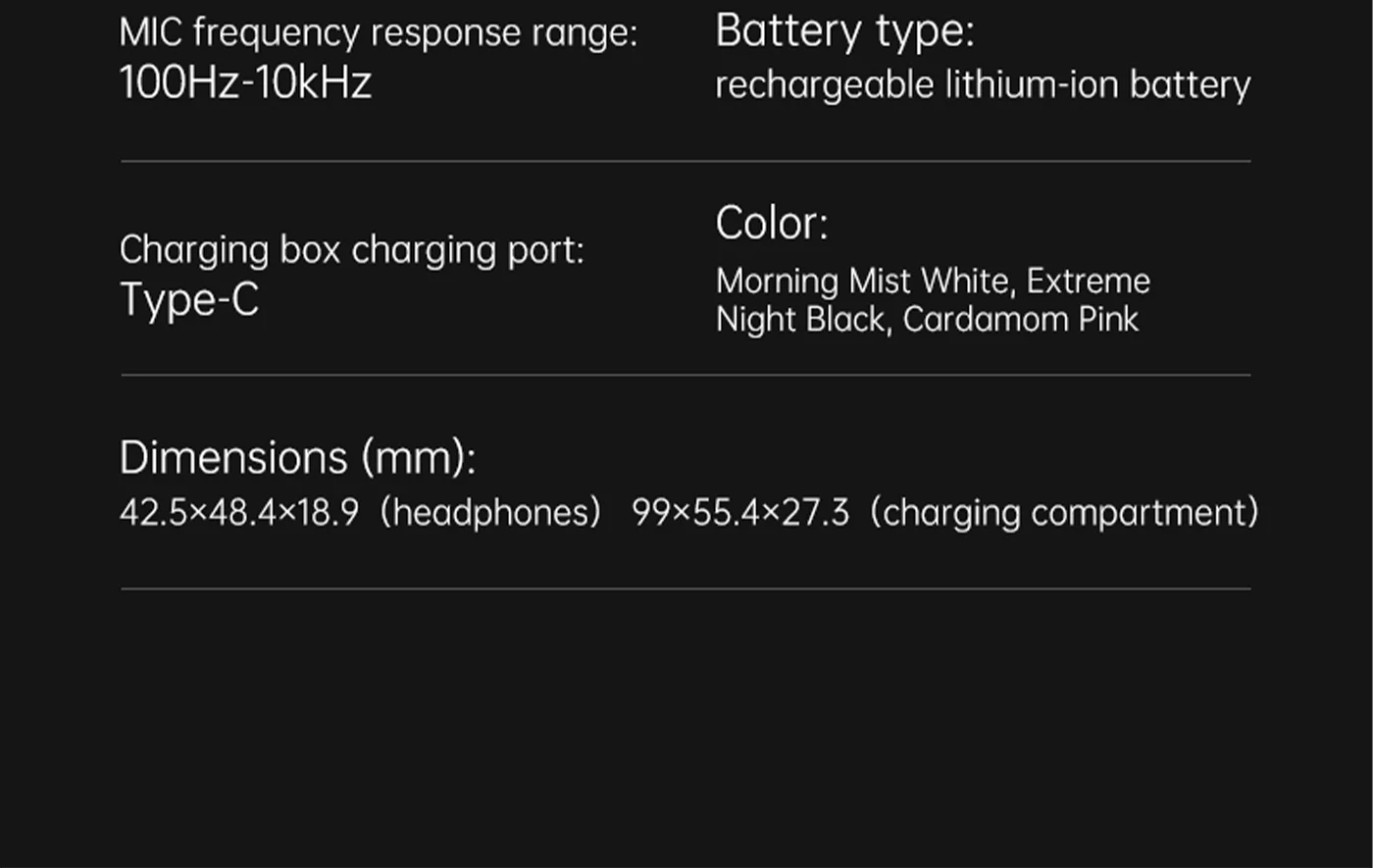Select the 99×55.4×27.3 dimension value
This screenshot has height=868, width=1373.
pyautogui.click(x=740, y=512)
